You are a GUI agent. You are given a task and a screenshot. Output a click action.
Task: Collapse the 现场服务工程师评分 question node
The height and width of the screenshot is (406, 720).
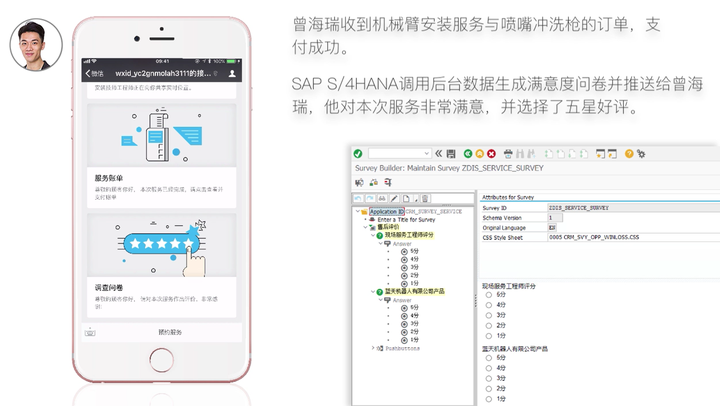click(373, 235)
